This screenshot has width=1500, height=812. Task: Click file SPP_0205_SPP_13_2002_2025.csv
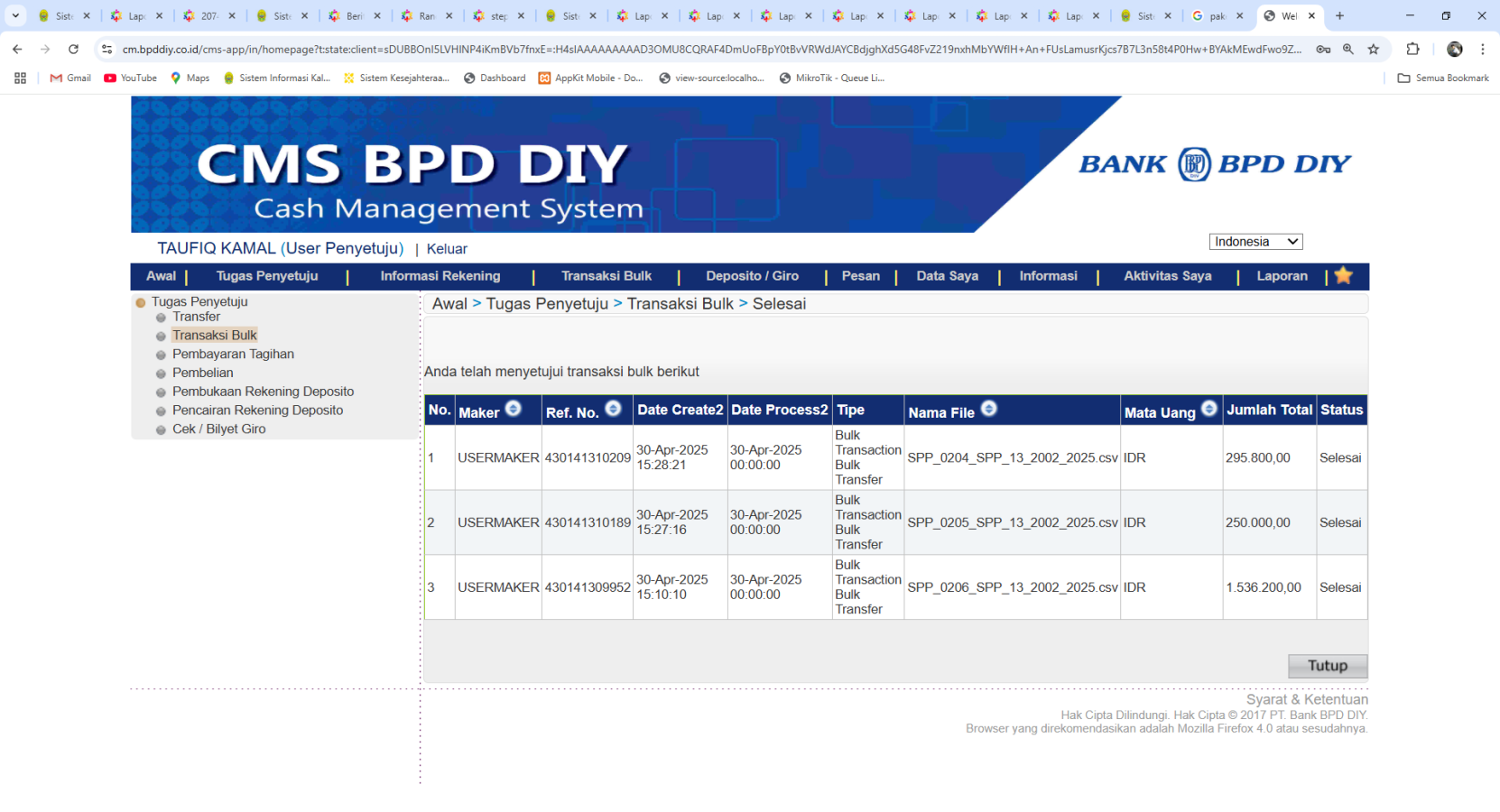tap(1013, 522)
